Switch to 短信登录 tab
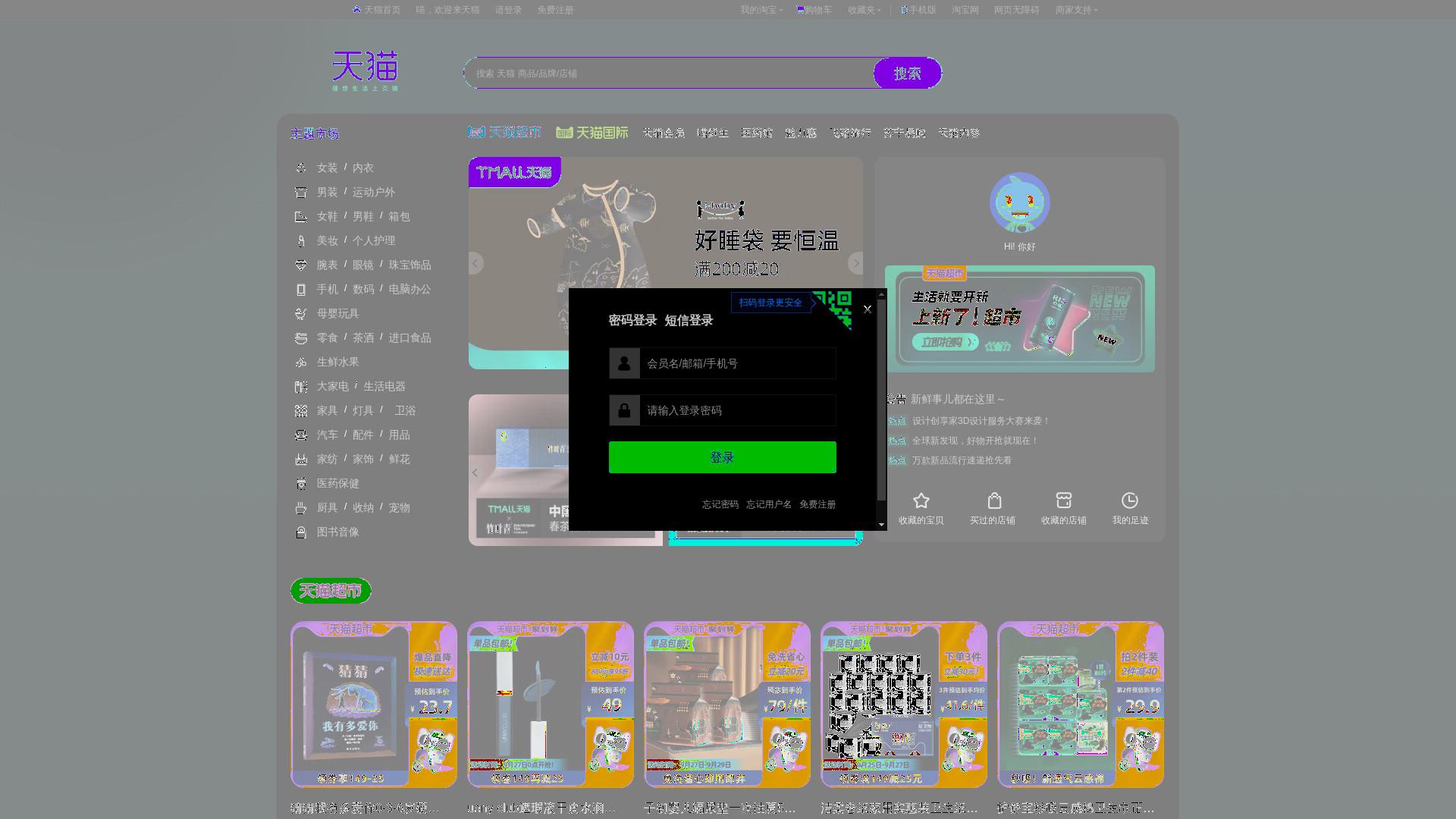1456x819 pixels. (689, 320)
